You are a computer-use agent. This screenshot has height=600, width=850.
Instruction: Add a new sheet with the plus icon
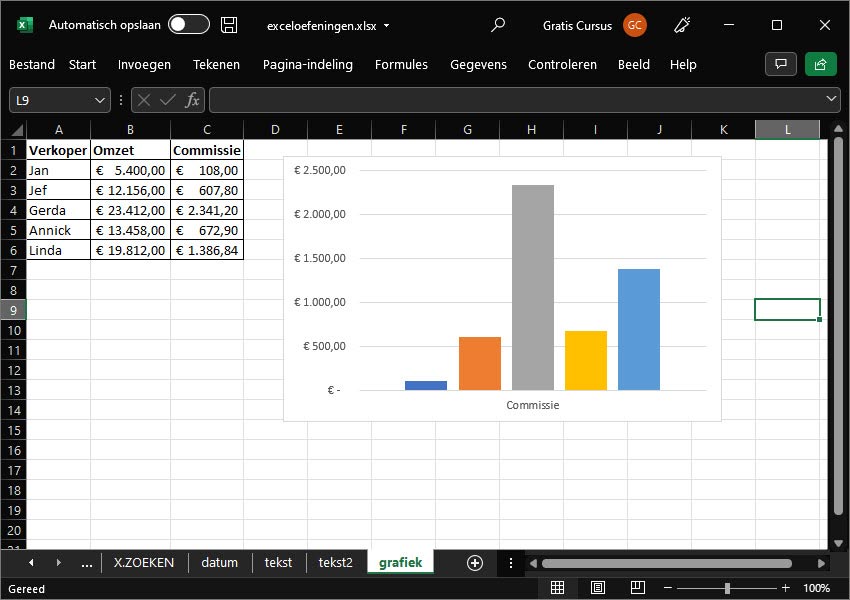coord(475,563)
